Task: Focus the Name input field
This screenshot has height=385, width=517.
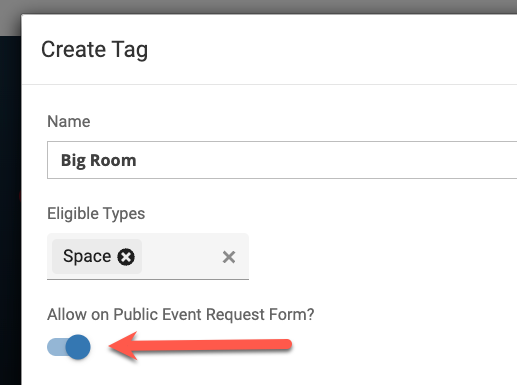Action: (282, 160)
